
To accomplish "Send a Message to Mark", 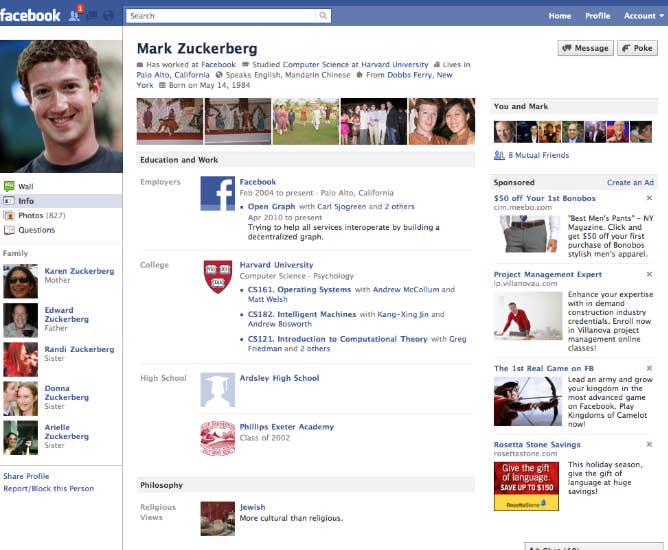I will (585, 48).
